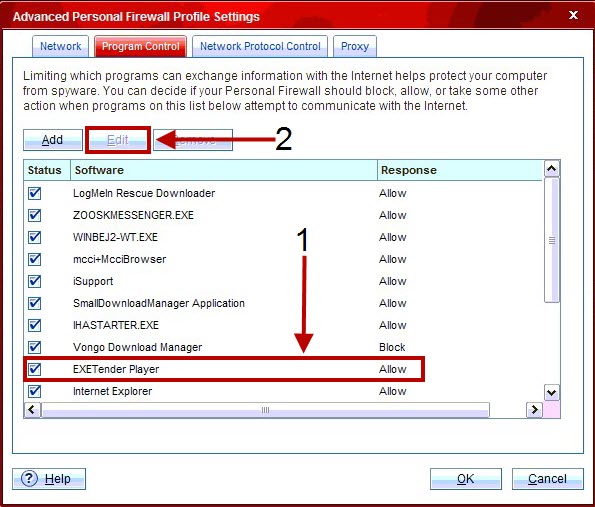Click the Block response of Vongo Download Manager
Image resolution: width=595 pixels, height=507 pixels.
pos(392,347)
